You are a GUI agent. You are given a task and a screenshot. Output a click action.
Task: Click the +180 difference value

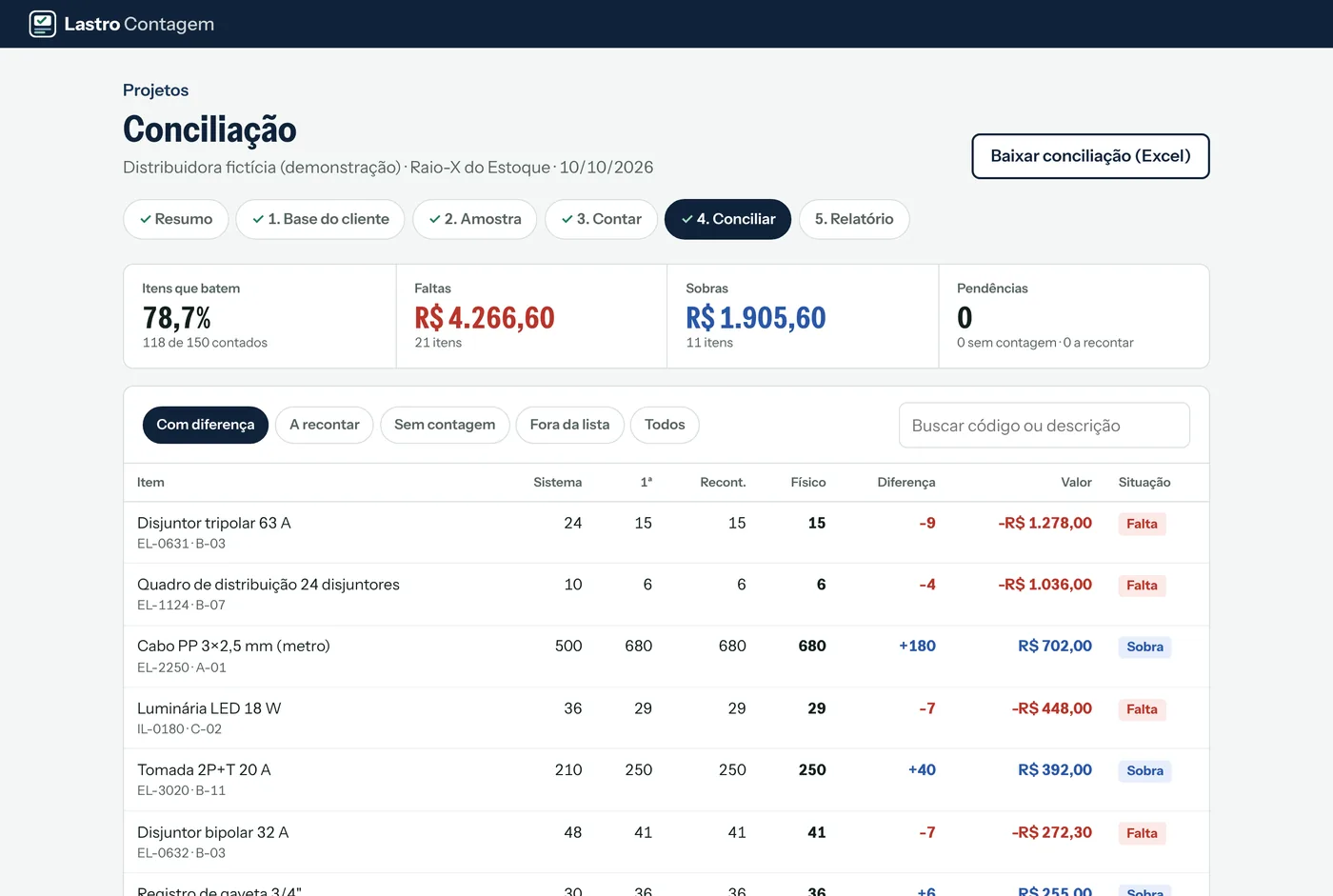917,646
